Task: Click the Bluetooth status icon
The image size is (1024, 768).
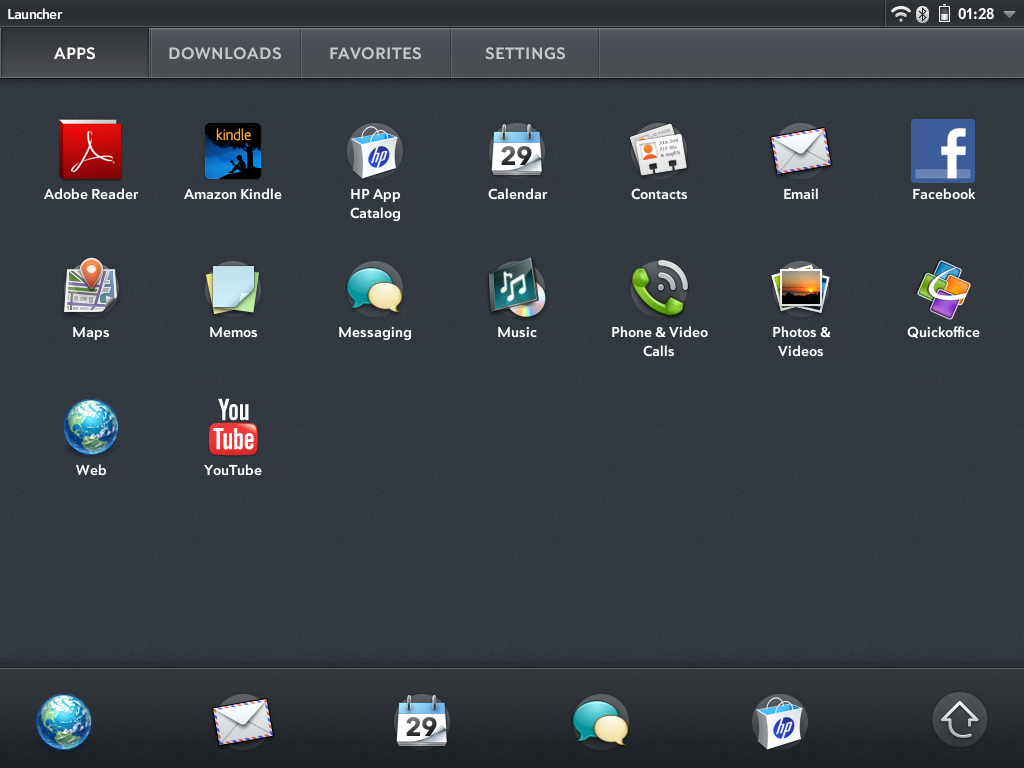Action: [x=922, y=14]
